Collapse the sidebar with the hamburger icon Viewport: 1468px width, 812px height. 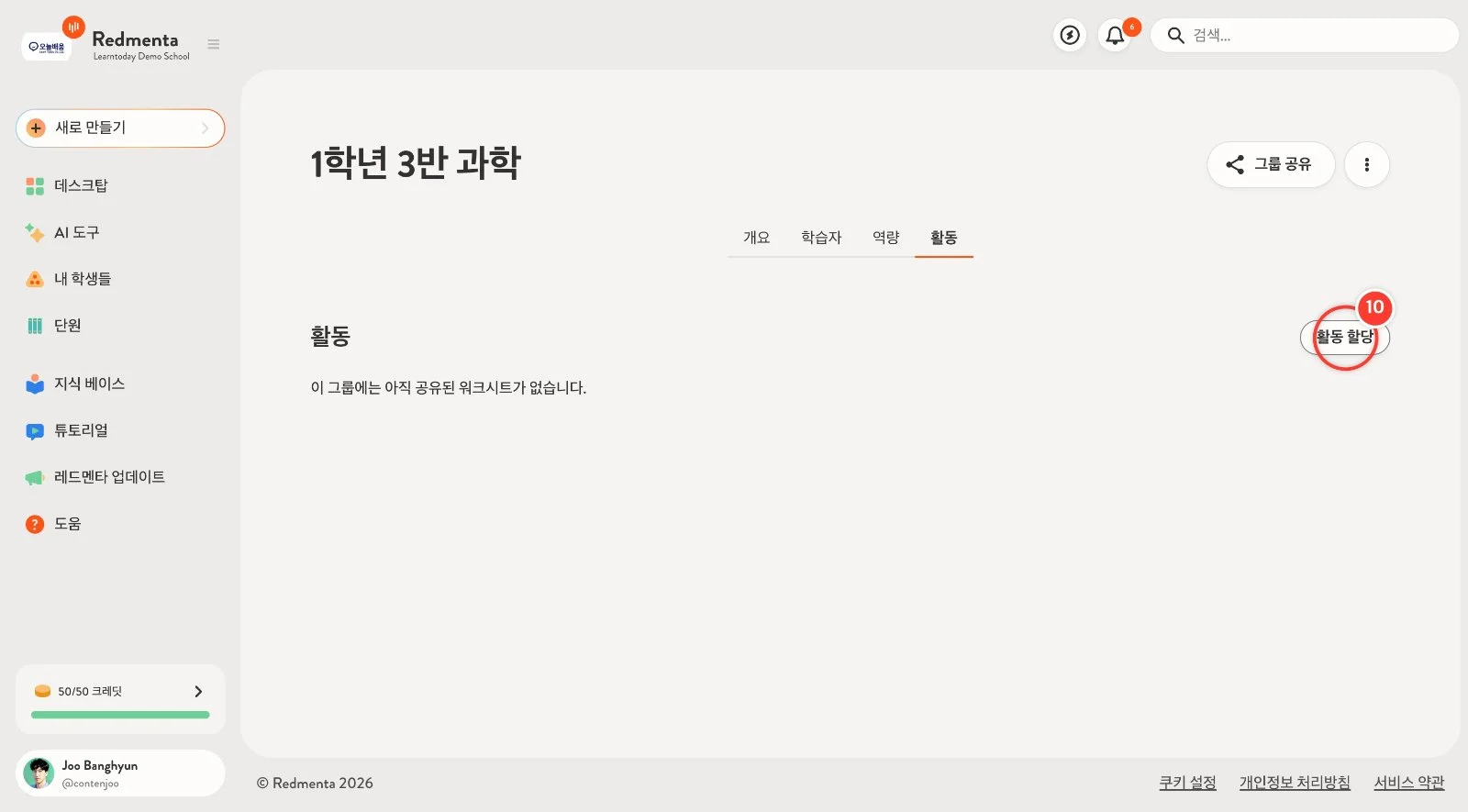pos(213,44)
